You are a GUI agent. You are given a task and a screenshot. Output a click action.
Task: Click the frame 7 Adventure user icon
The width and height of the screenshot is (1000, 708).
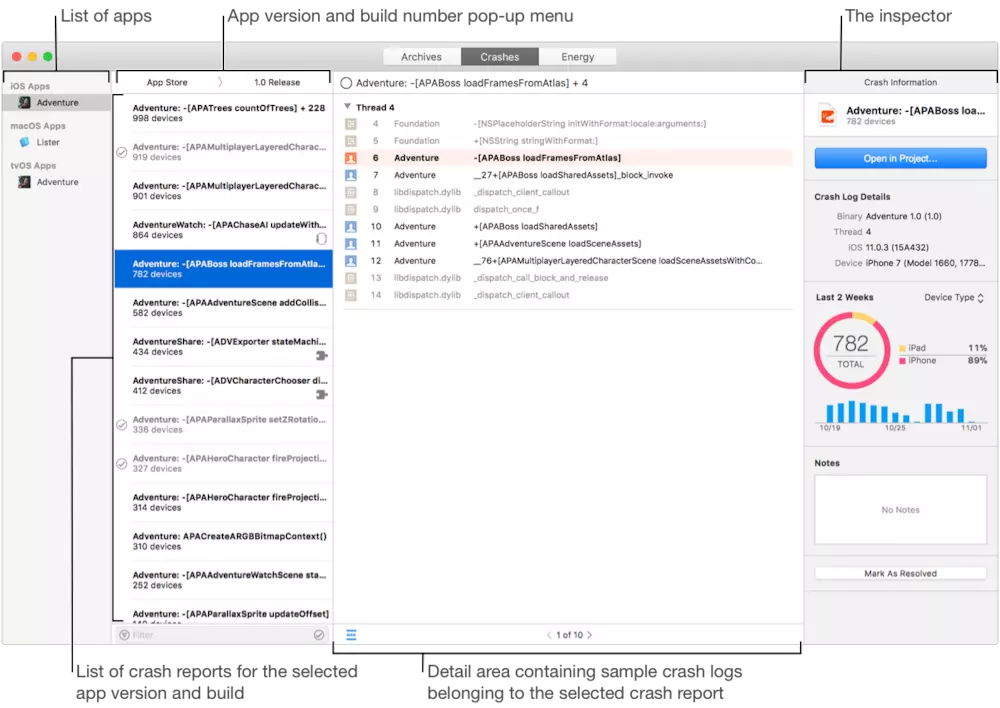[351, 175]
